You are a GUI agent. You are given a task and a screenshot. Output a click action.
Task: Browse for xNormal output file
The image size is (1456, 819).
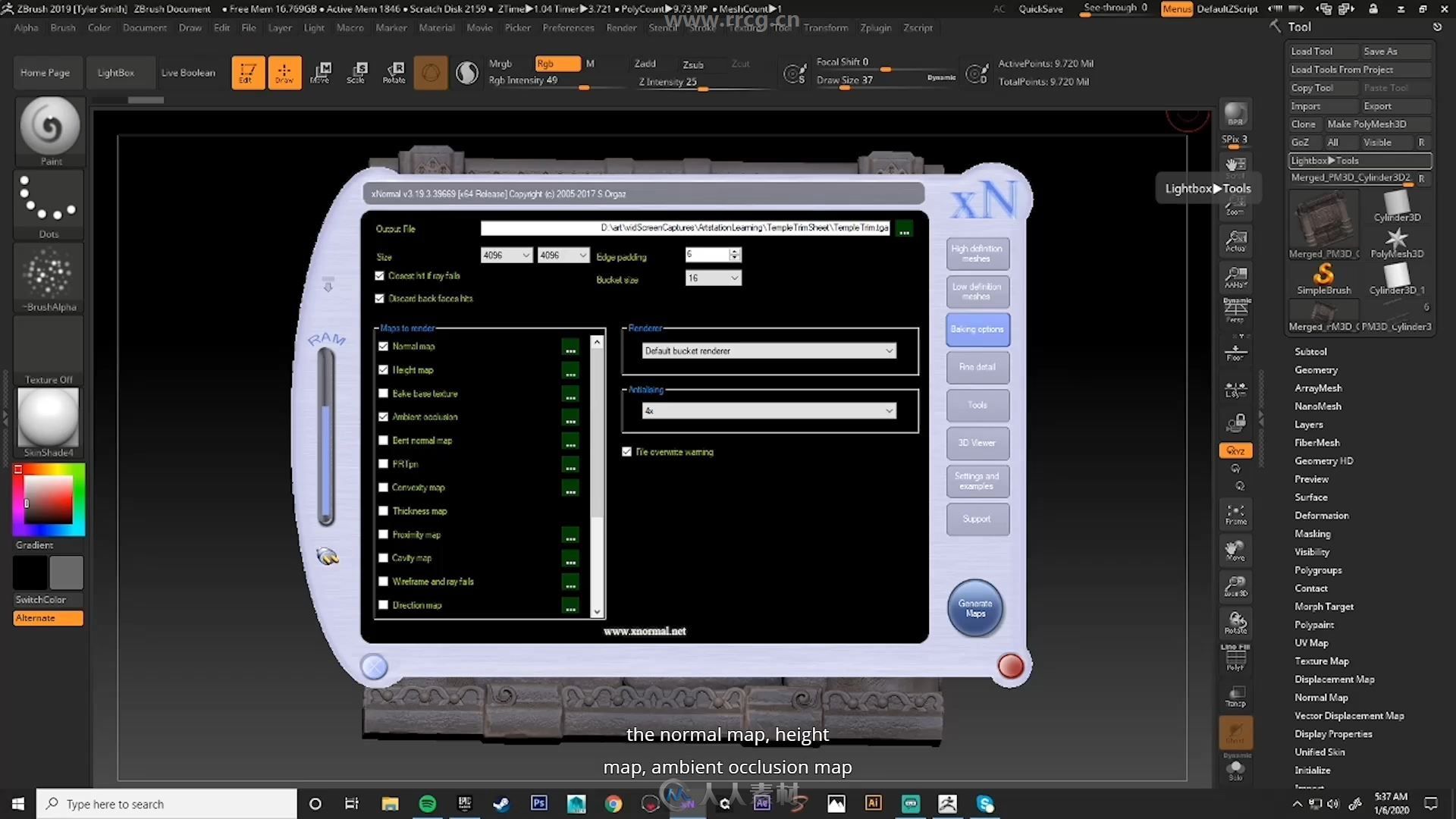click(904, 229)
